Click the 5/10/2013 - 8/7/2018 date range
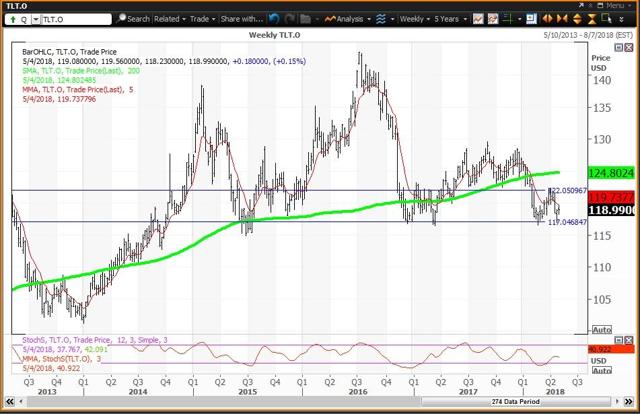Screen dimensions: 640x414 pyautogui.click(x=588, y=35)
